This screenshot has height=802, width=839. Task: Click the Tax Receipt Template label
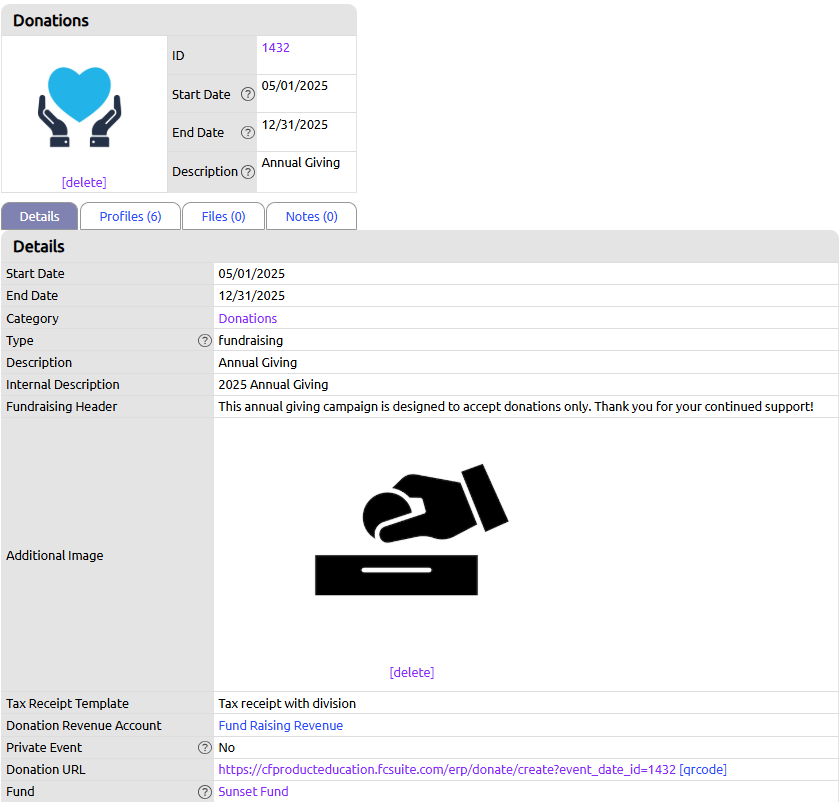coord(67,704)
